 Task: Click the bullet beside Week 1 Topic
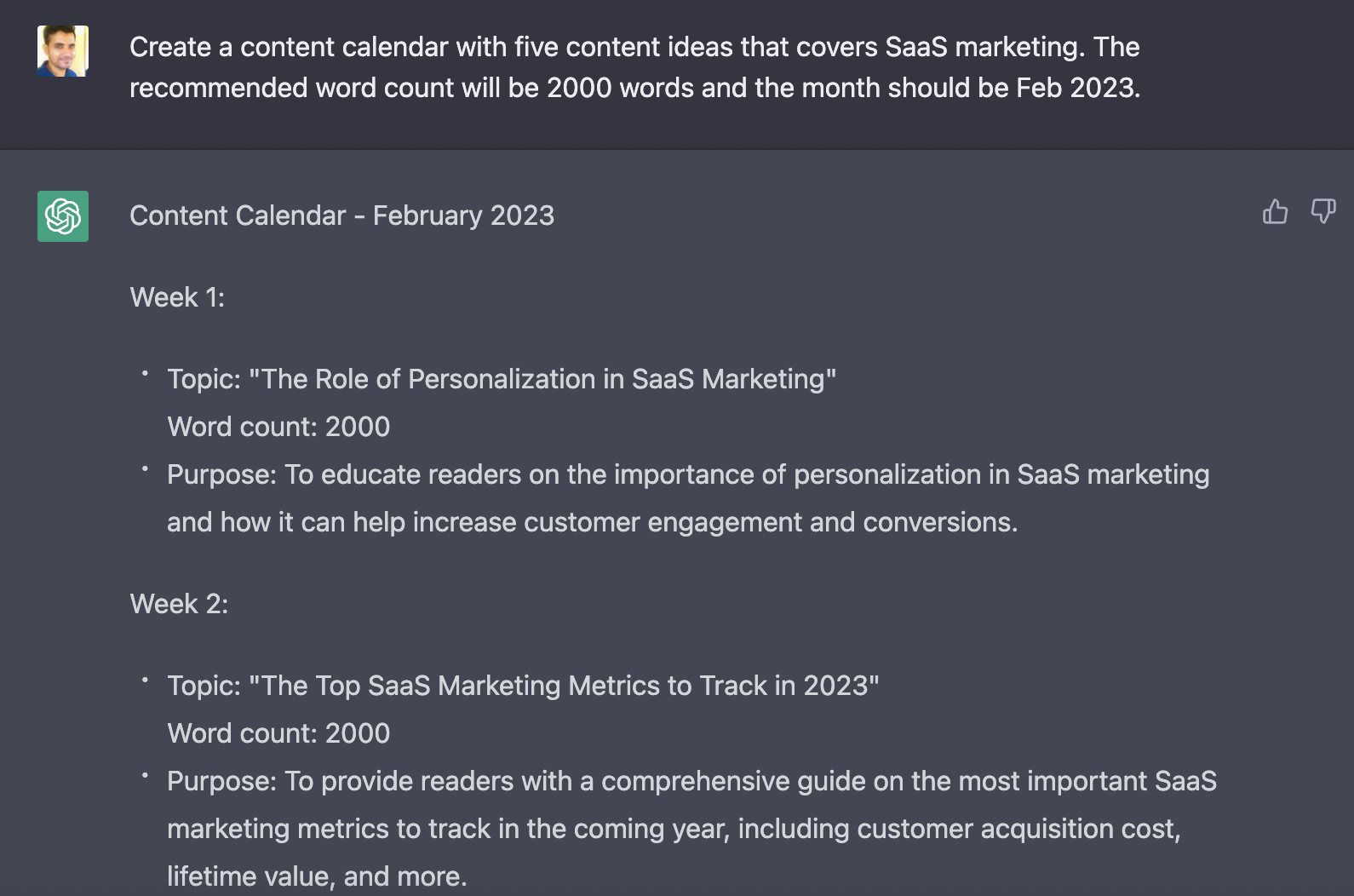coord(146,373)
